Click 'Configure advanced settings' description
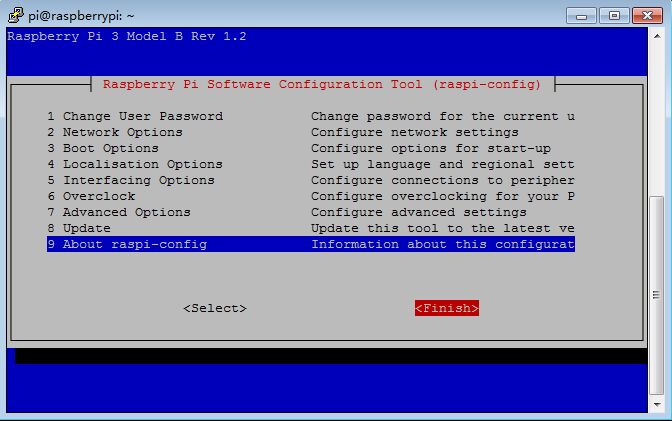 419,212
